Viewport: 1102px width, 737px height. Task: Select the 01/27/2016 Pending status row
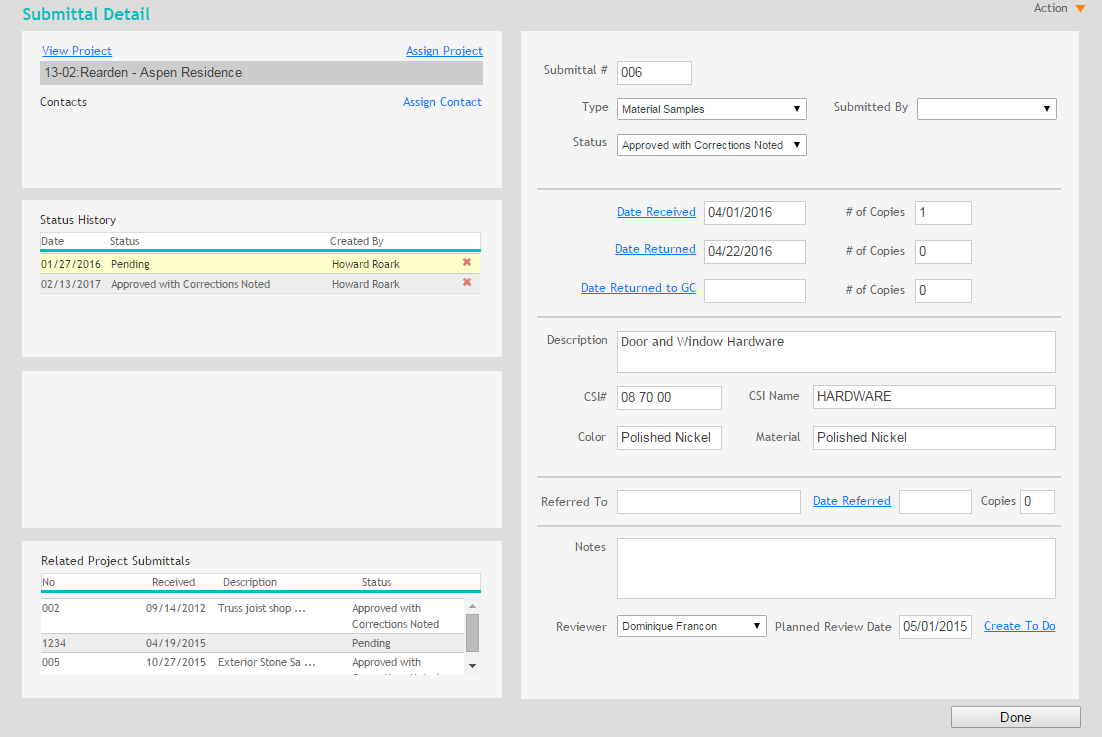(260, 264)
